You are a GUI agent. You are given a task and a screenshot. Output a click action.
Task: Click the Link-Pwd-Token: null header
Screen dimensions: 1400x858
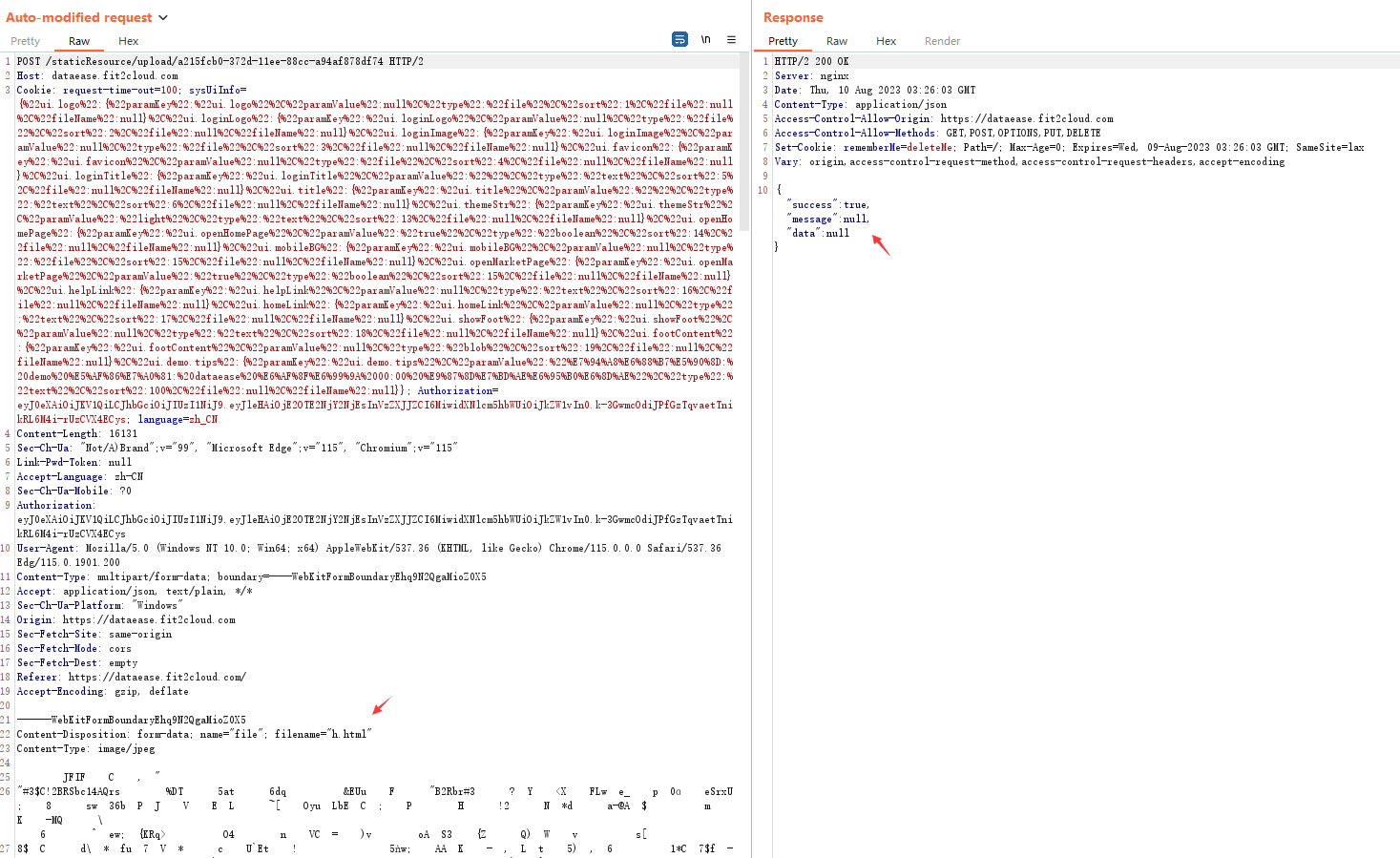74,462
